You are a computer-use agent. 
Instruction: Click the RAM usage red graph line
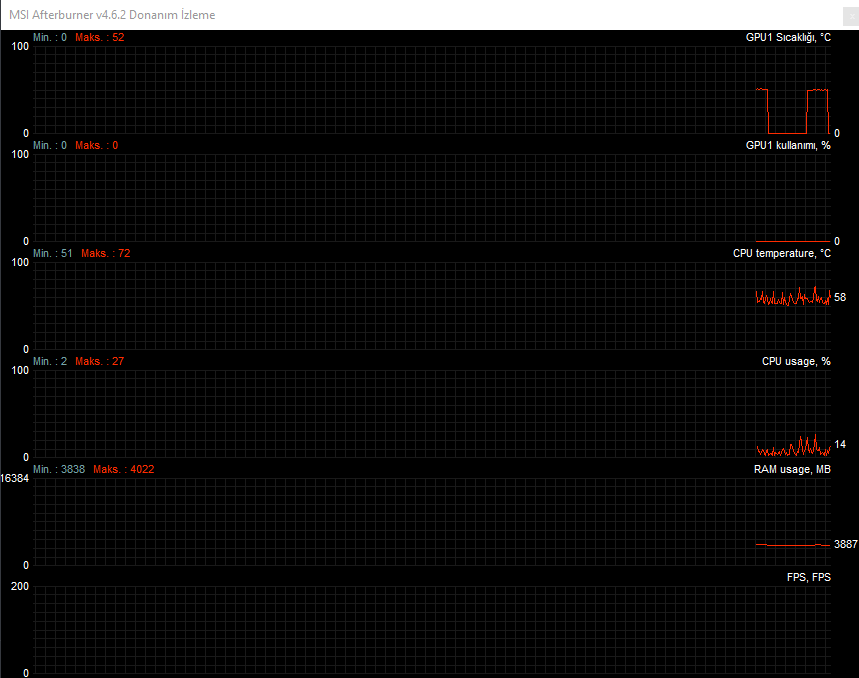[x=793, y=545]
